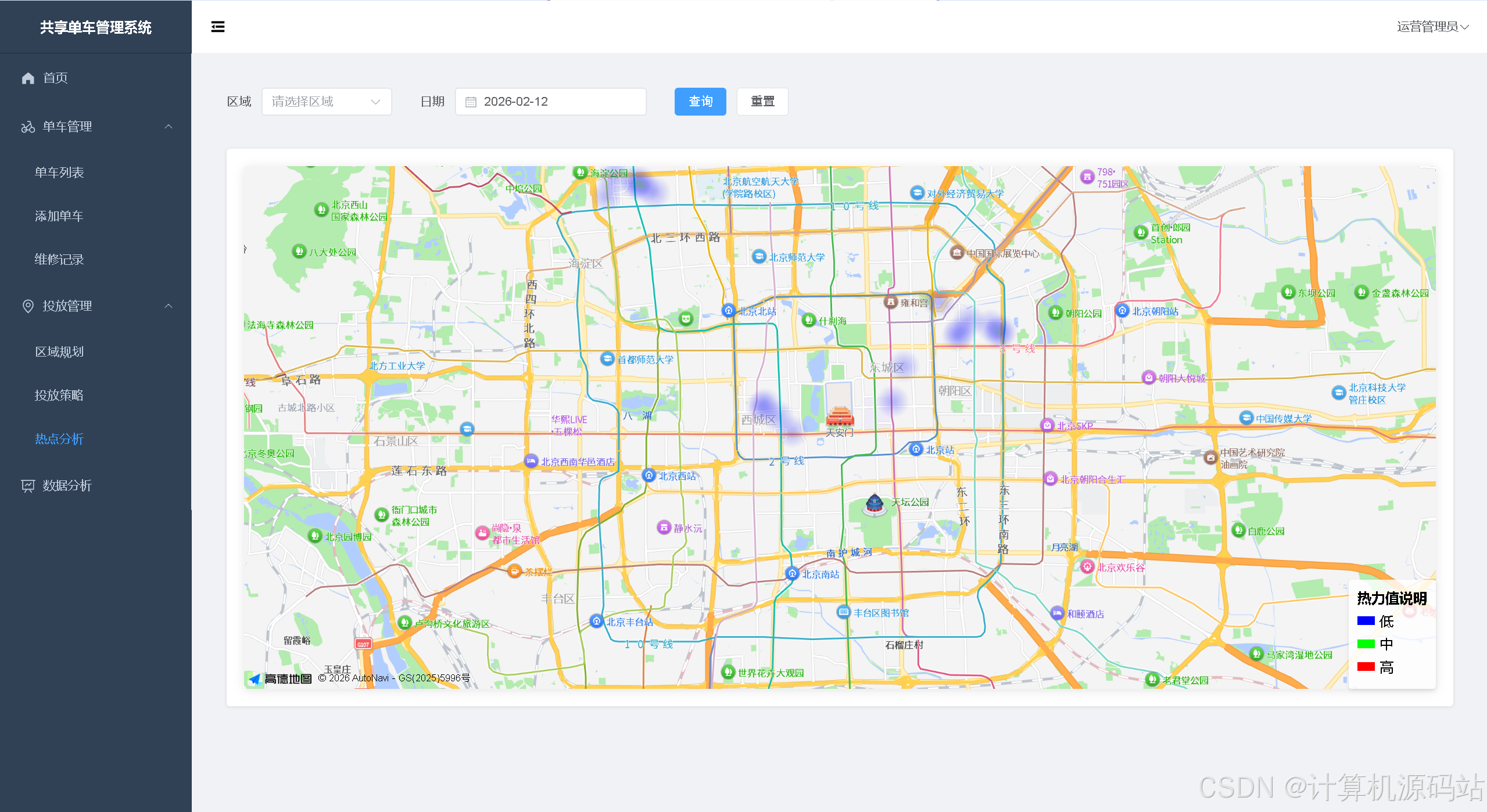This screenshot has width=1487, height=812.
Task: Go to 区域规划 menu item
Action: tap(59, 352)
